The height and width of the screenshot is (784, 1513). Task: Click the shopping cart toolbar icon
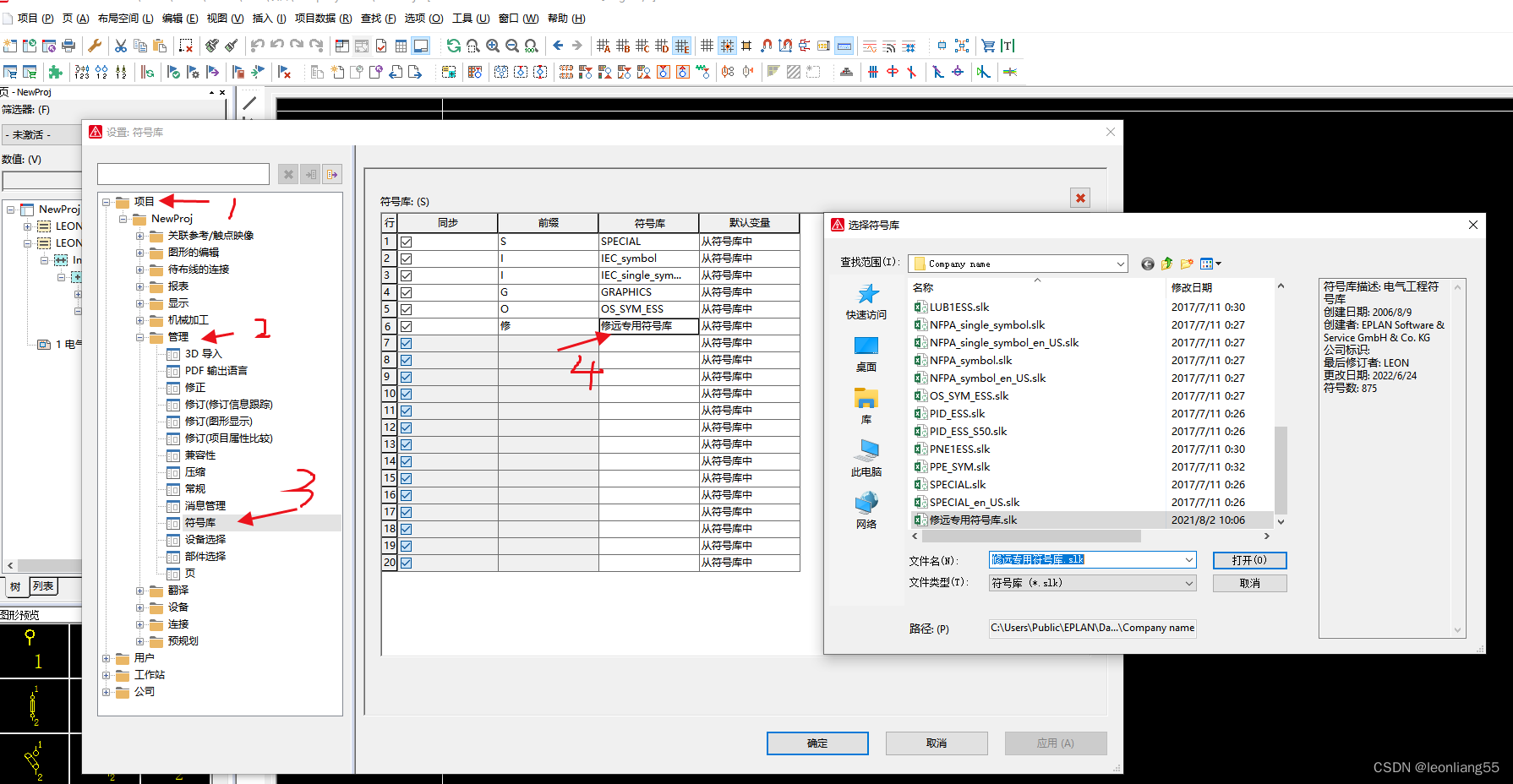pyautogui.click(x=987, y=46)
